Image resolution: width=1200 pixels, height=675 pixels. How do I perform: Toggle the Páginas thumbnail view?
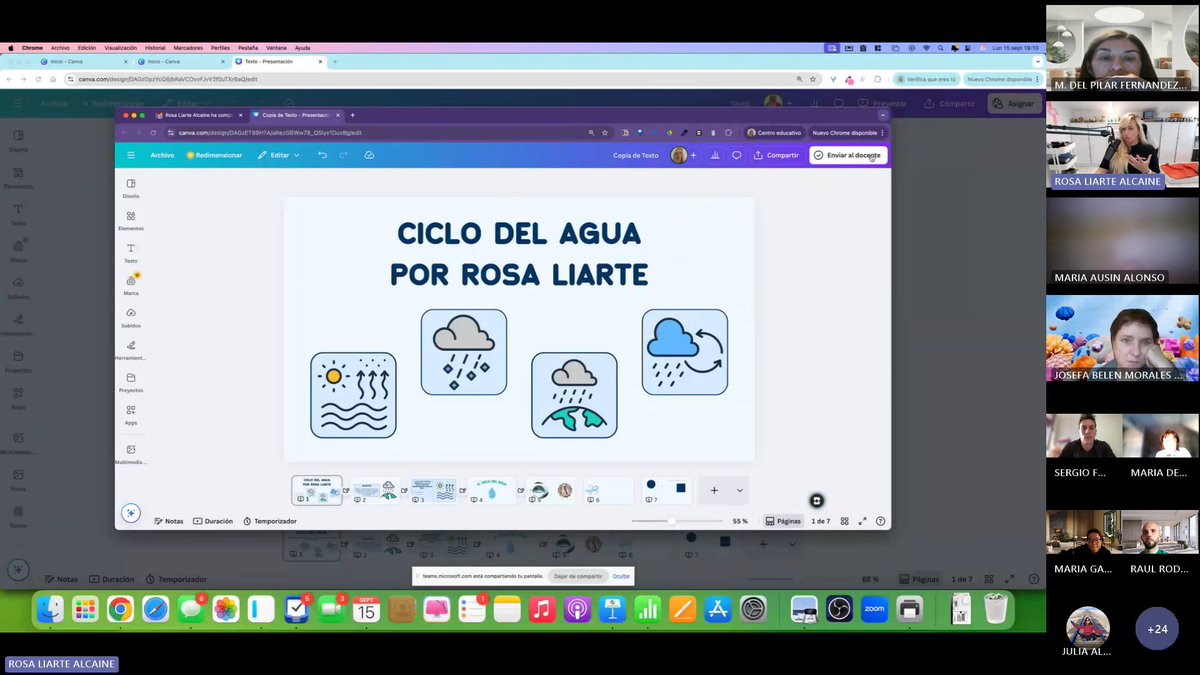(x=783, y=521)
